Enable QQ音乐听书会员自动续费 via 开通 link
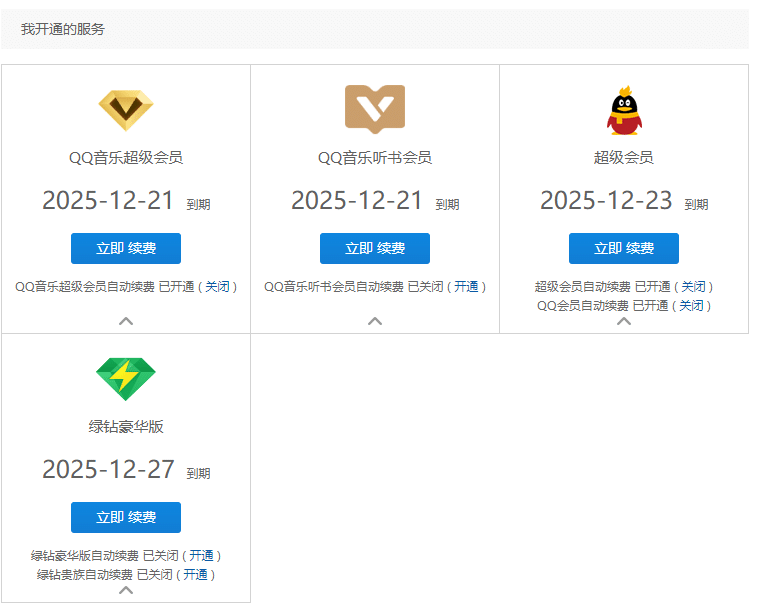The image size is (759, 616). click(466, 286)
